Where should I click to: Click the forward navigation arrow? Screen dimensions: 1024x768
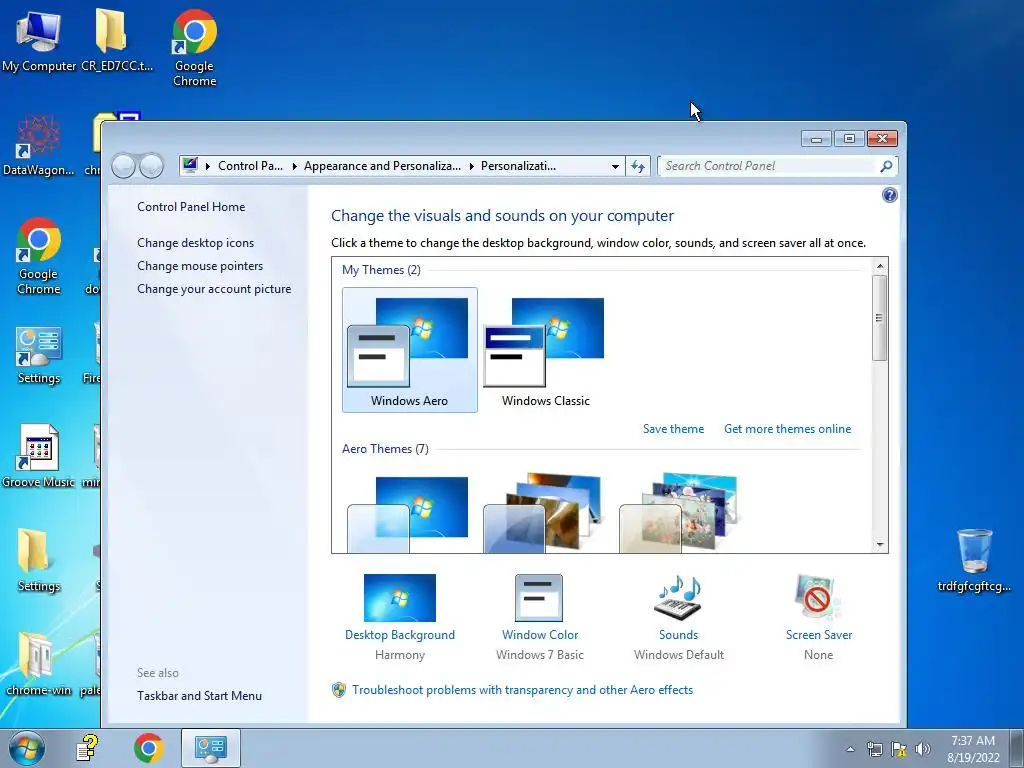pyautogui.click(x=152, y=166)
